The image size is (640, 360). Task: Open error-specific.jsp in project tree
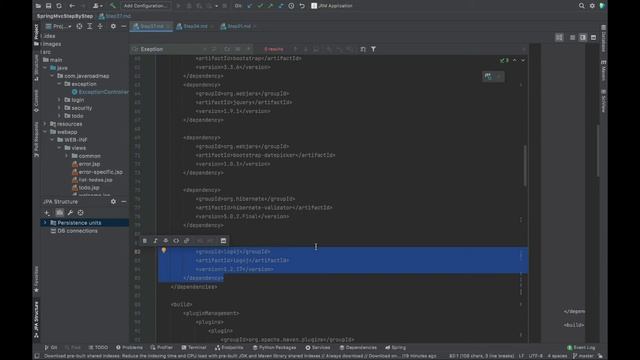click(x=97, y=172)
